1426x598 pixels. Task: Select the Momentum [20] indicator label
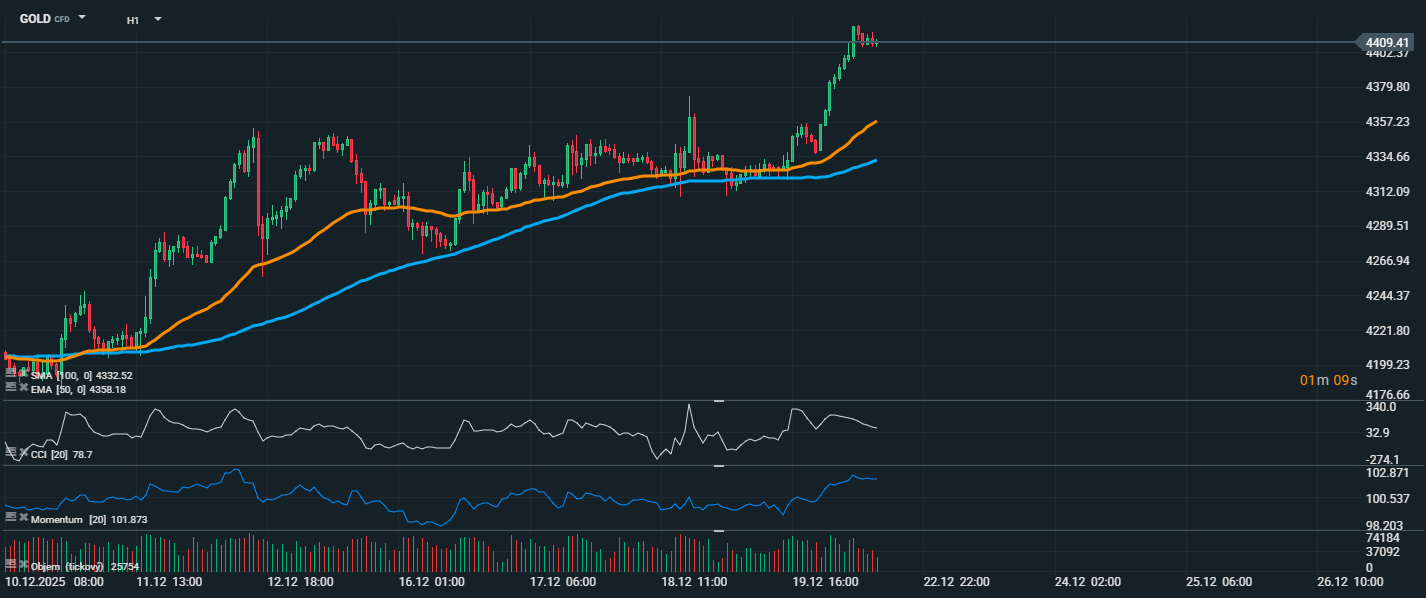(69, 520)
